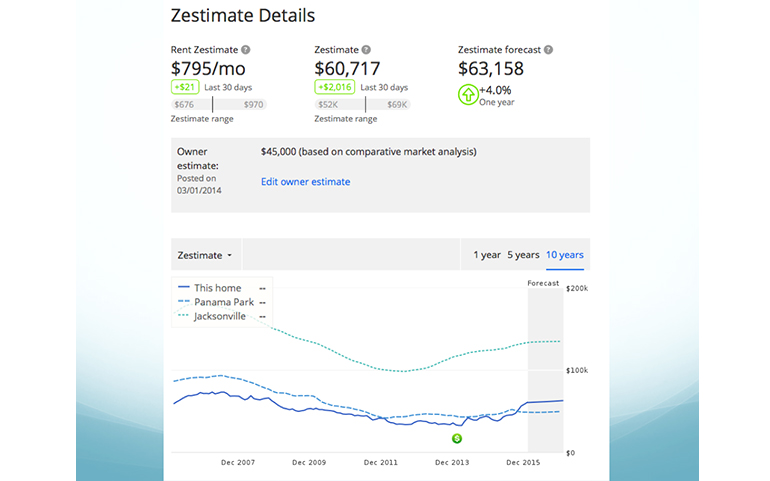Click the green dollar marker on chart

(457, 438)
